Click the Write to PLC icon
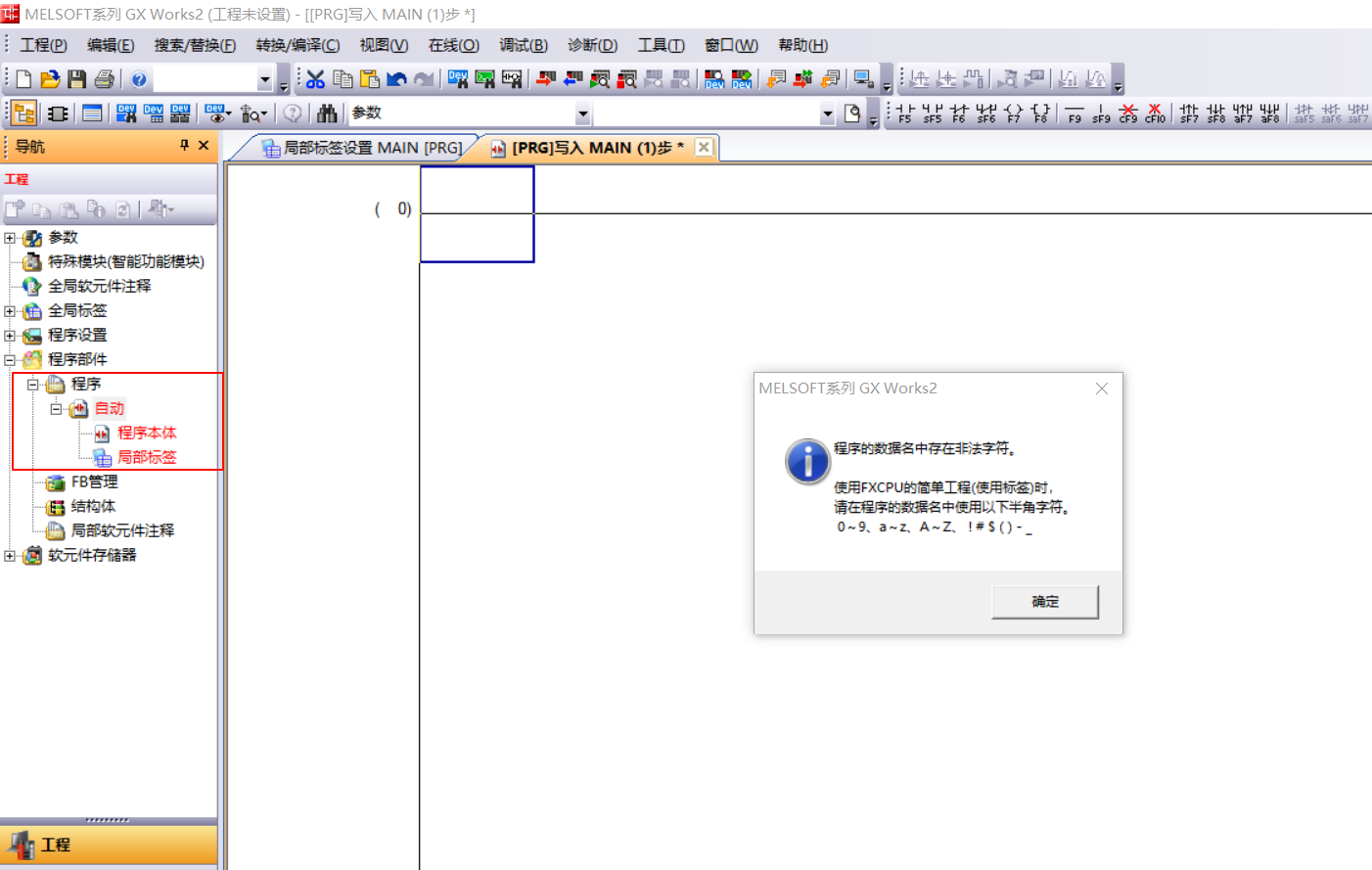 point(546,79)
